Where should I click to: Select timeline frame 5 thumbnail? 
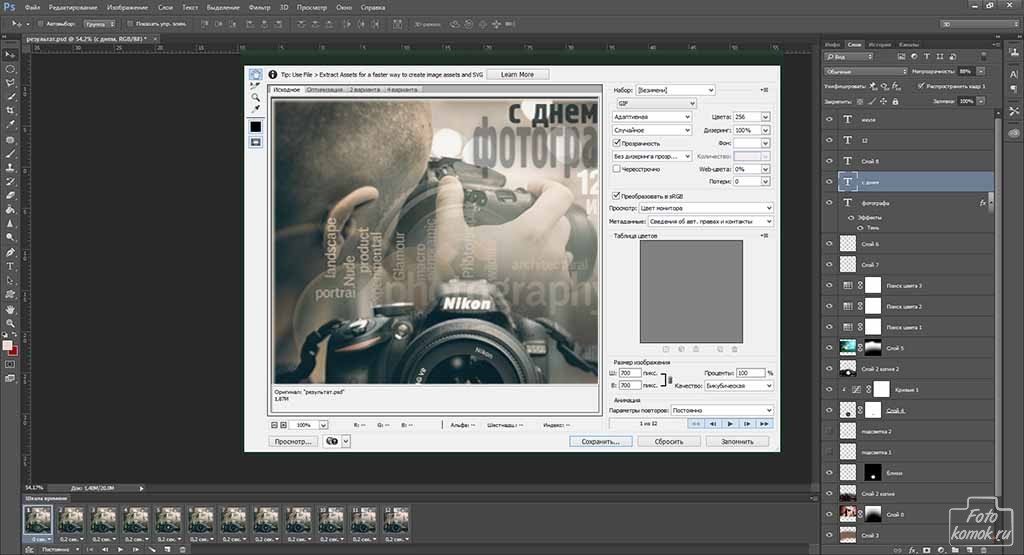click(x=168, y=520)
